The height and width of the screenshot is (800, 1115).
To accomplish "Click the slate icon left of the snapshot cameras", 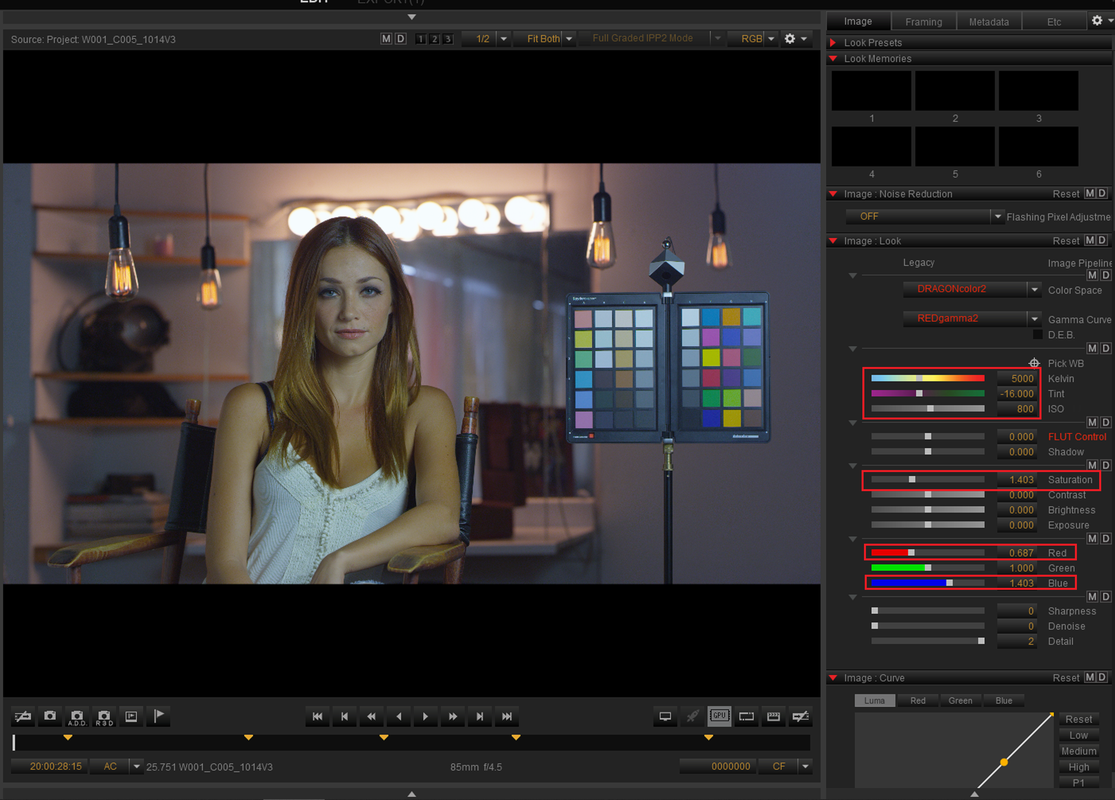I will pyautogui.click(x=23, y=716).
